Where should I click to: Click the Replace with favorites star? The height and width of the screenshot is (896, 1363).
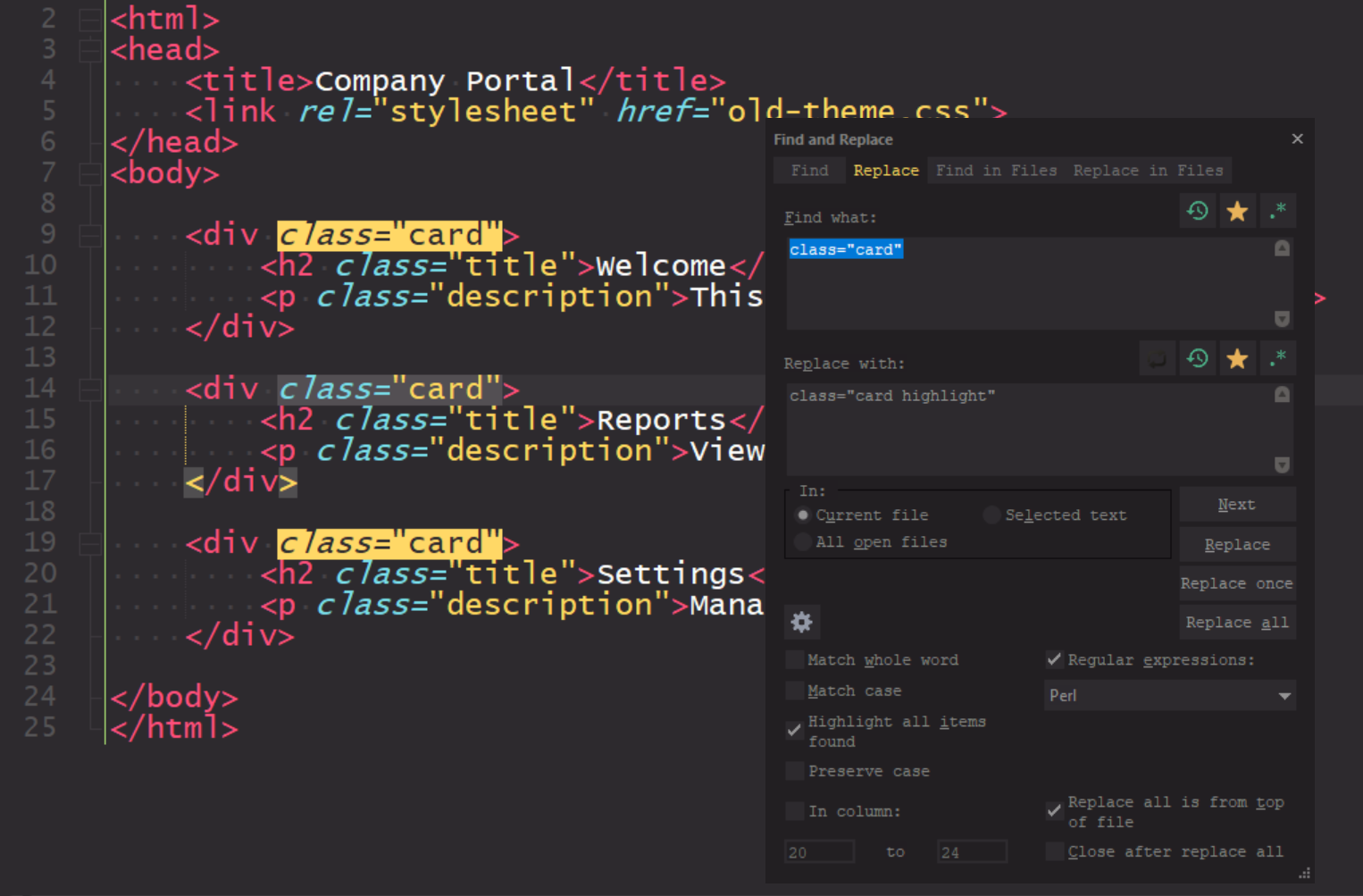point(1237,359)
